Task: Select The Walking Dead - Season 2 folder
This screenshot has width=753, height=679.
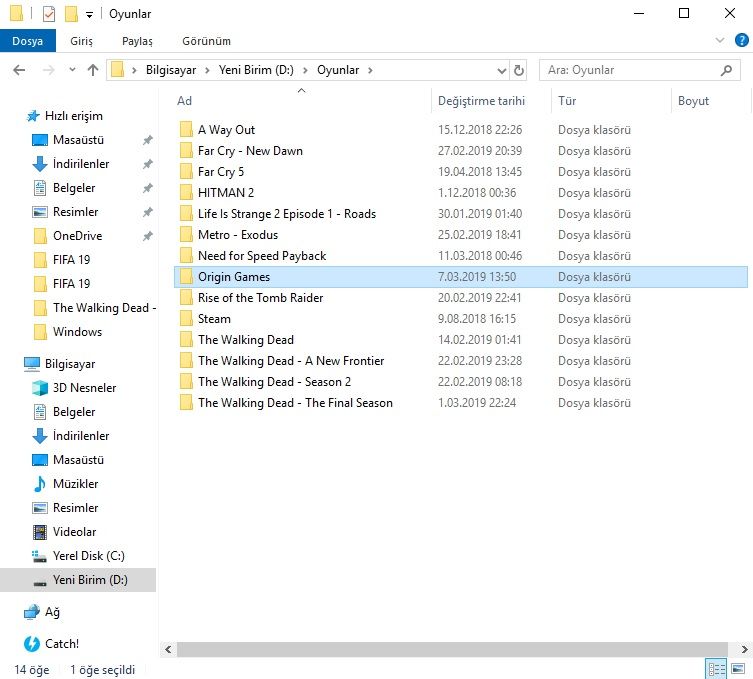Action: [274, 382]
